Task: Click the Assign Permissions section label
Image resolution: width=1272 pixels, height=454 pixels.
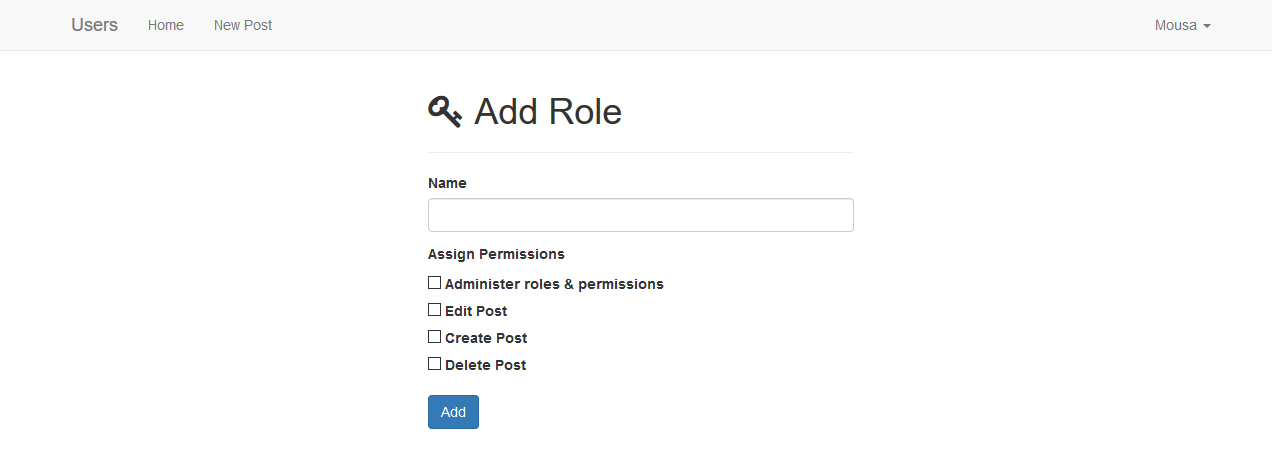Action: [x=496, y=254]
